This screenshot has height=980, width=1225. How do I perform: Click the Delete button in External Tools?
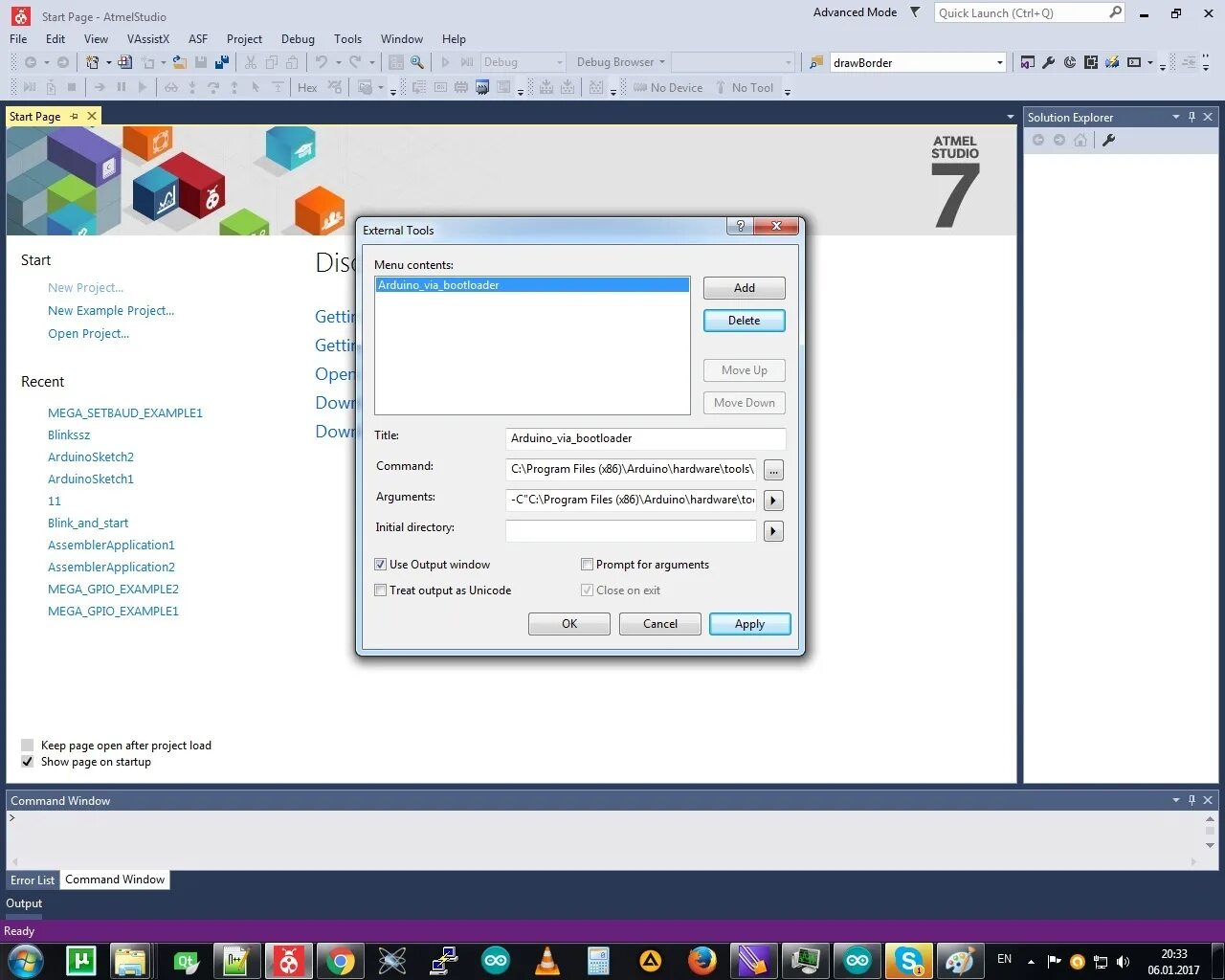coord(744,321)
